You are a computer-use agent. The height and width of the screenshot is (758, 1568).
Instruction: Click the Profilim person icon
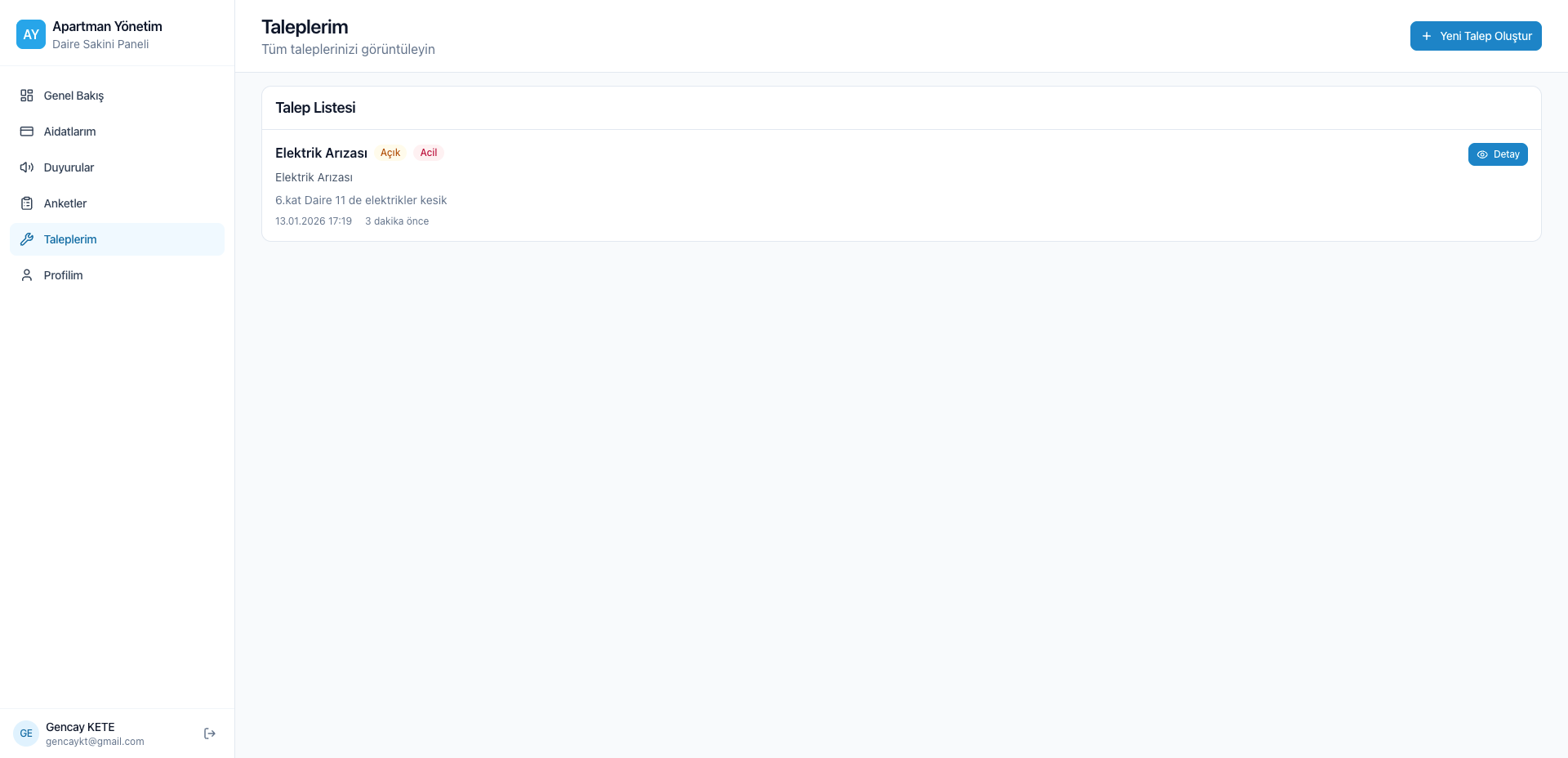point(27,275)
